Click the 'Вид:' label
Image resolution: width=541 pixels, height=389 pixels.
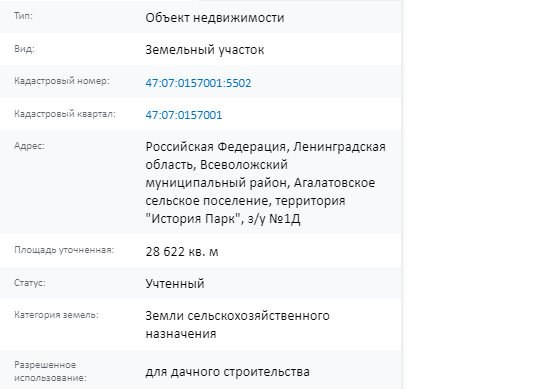click(24, 49)
